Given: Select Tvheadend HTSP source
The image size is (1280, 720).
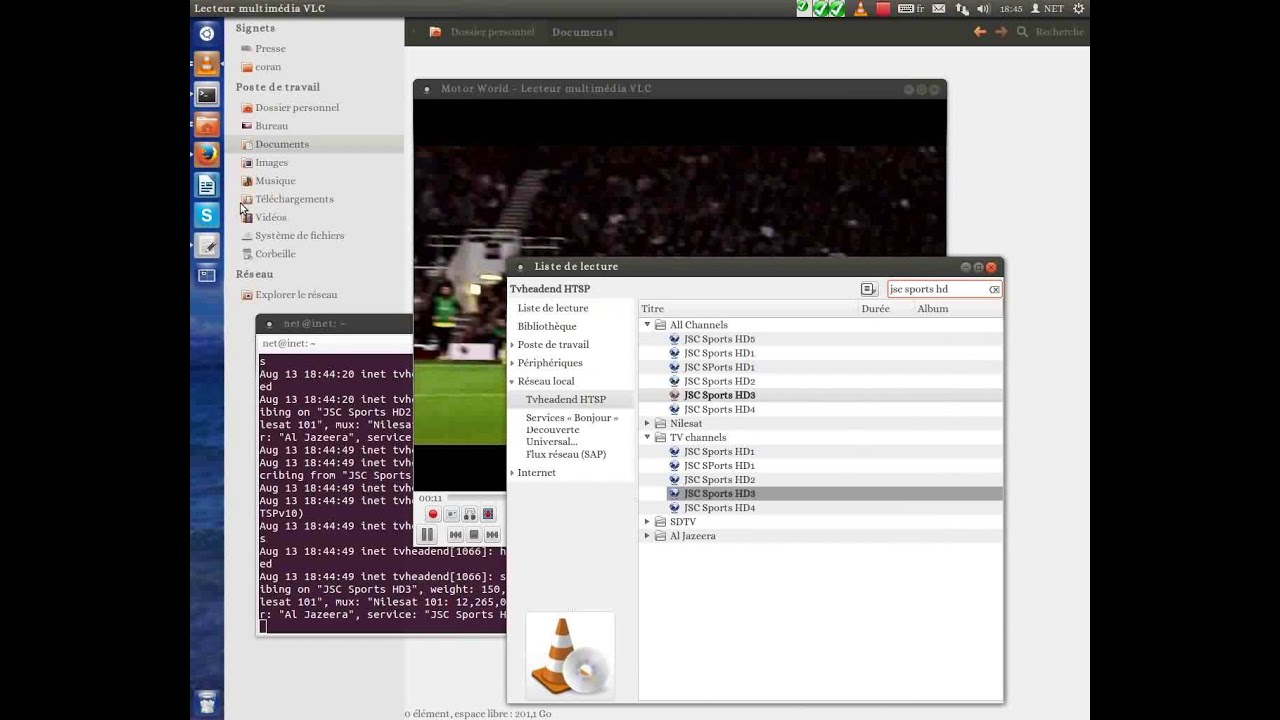Looking at the screenshot, I should (566, 399).
